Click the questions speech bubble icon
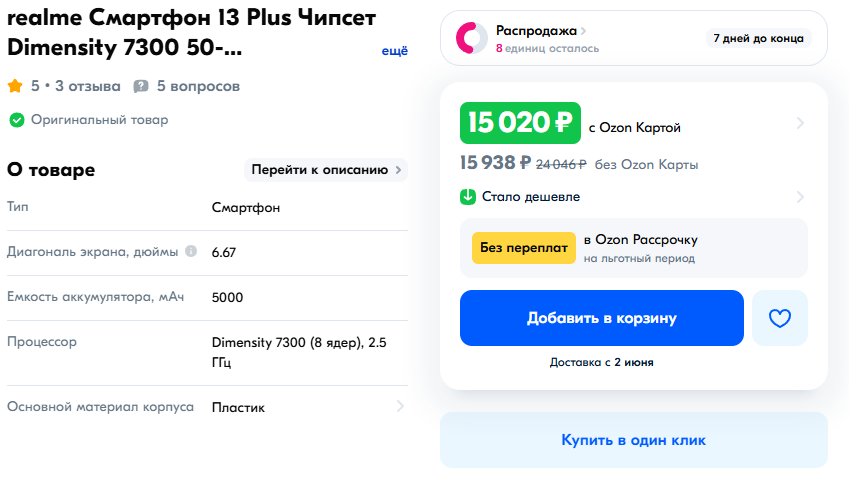This screenshot has height=488, width=849. (x=141, y=87)
